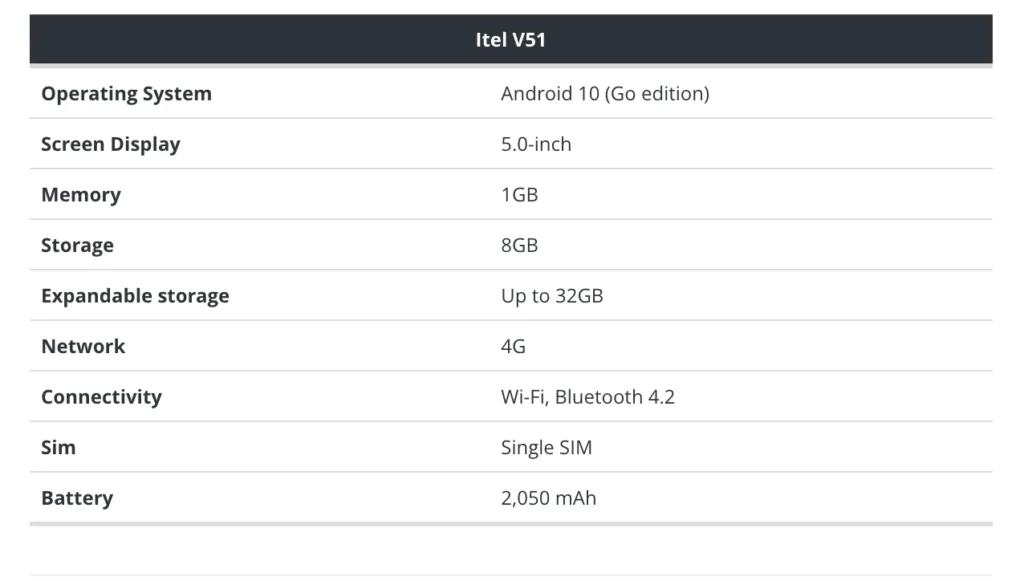1024x581 pixels.
Task: Select the Storage row label
Action: (x=77, y=245)
